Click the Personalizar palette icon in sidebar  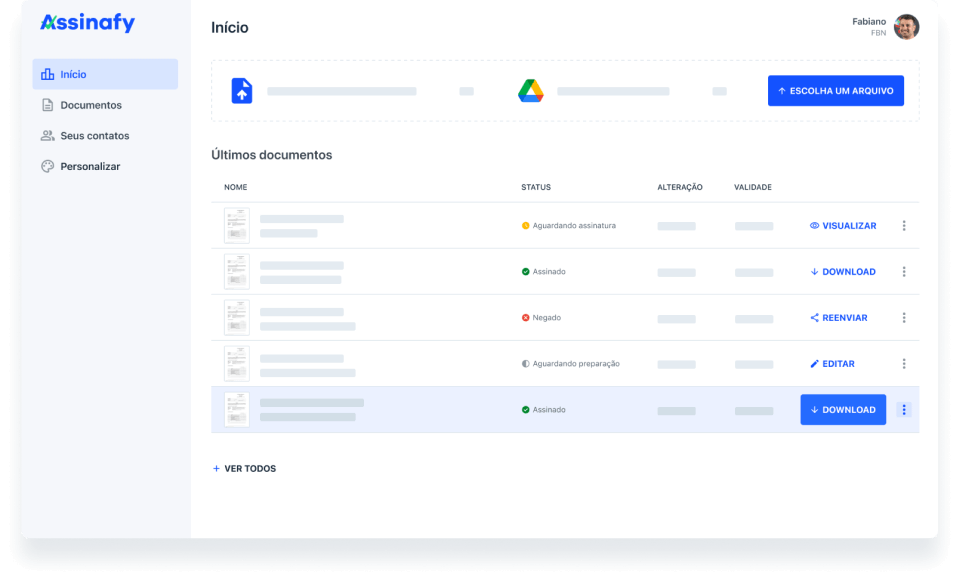47,166
